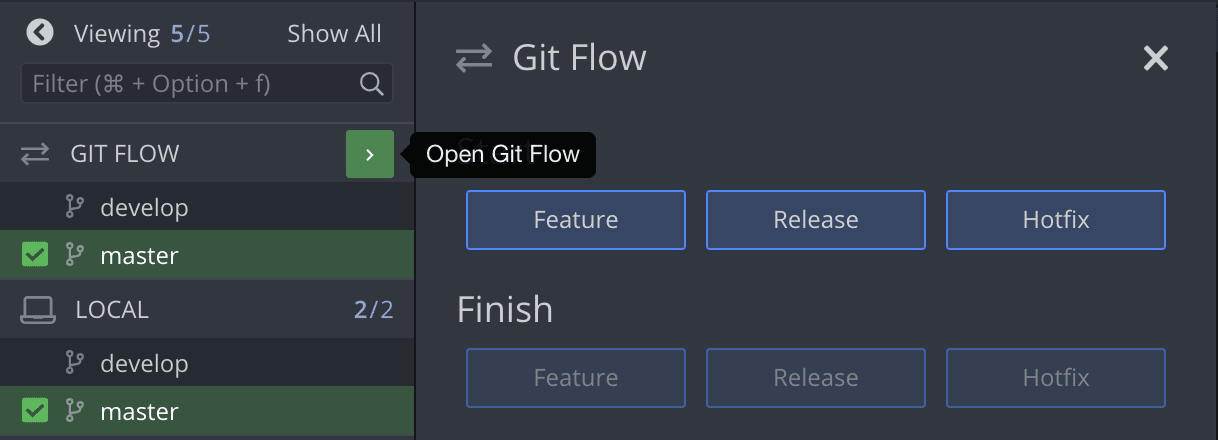Image resolution: width=1218 pixels, height=440 pixels.
Task: Click the Git Flow arrows icon in sidebar
Action: click(35, 154)
